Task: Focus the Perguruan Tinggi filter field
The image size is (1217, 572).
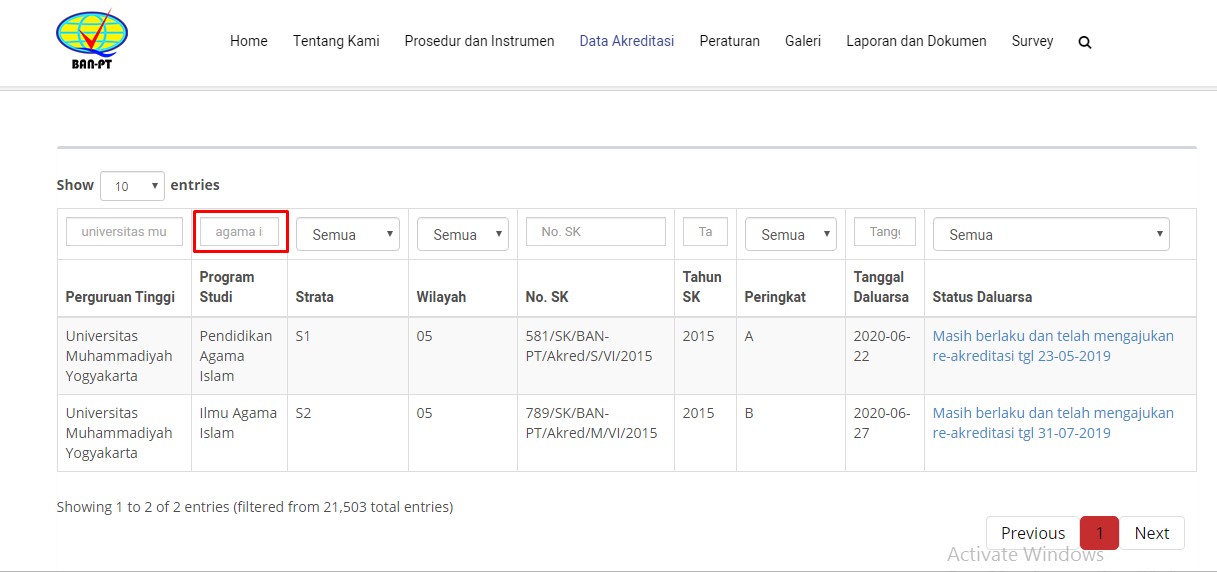Action: [124, 231]
